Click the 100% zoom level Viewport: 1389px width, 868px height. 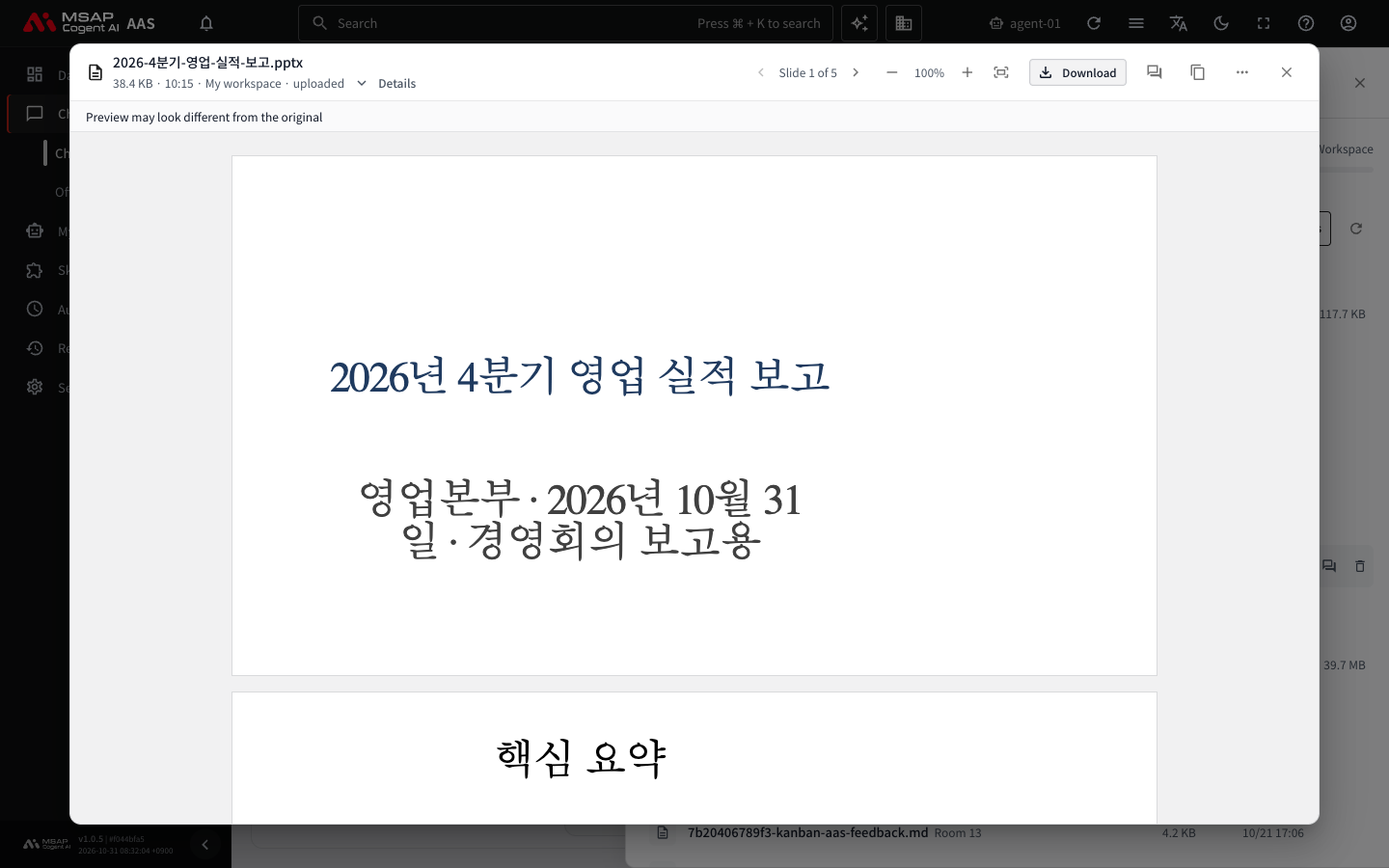pos(930,73)
